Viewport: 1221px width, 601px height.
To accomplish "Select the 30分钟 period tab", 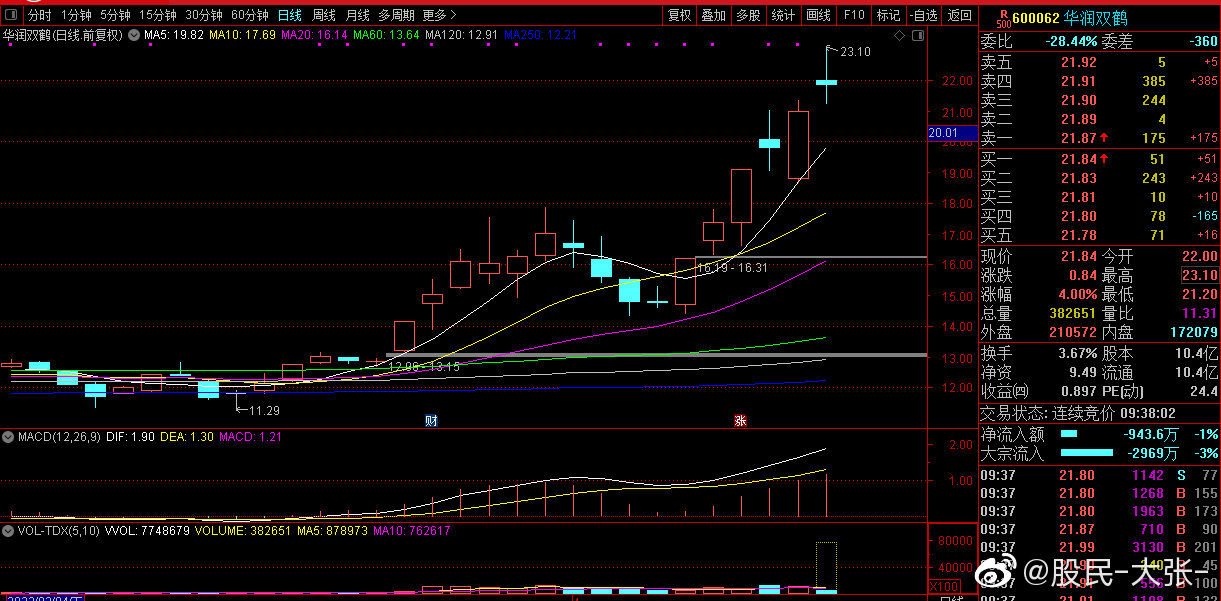I will 203,15.
